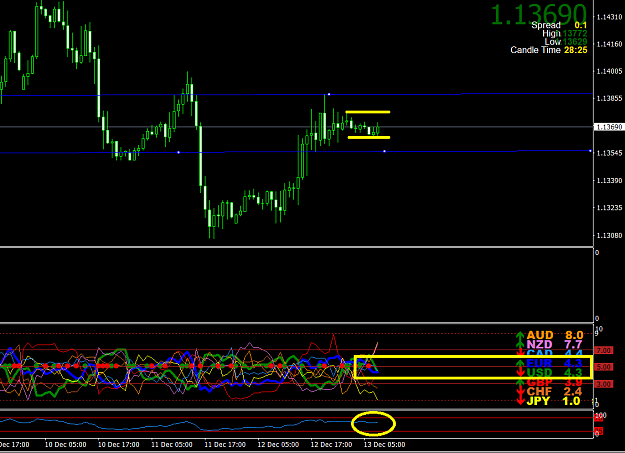Viewport: 625px width, 453px height.
Task: Click the 1.14005 price scale label
Action: [x=609, y=71]
